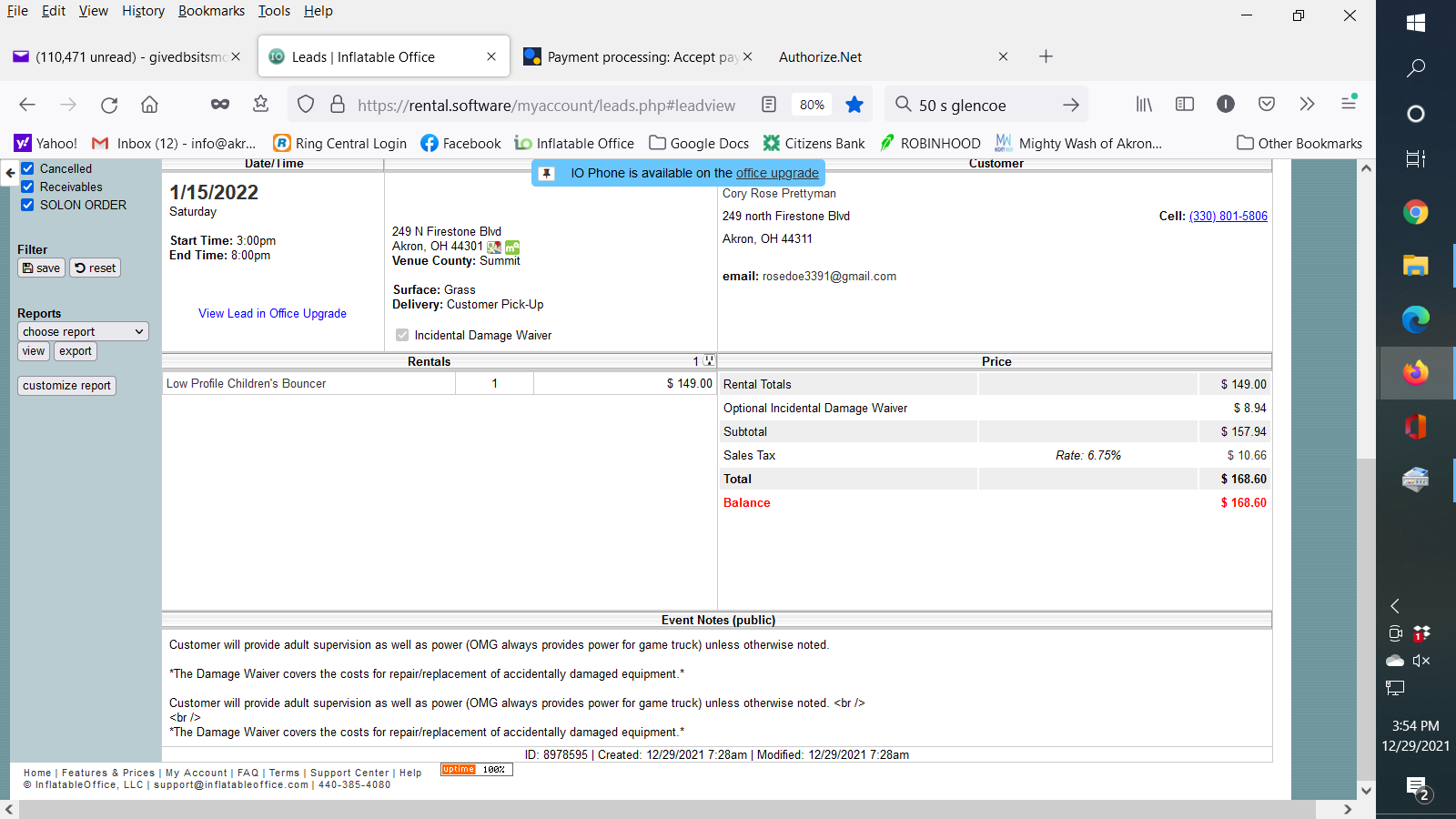The width and height of the screenshot is (1456, 819).
Task: Open View Lead in Office Upgrade link
Action: (272, 314)
